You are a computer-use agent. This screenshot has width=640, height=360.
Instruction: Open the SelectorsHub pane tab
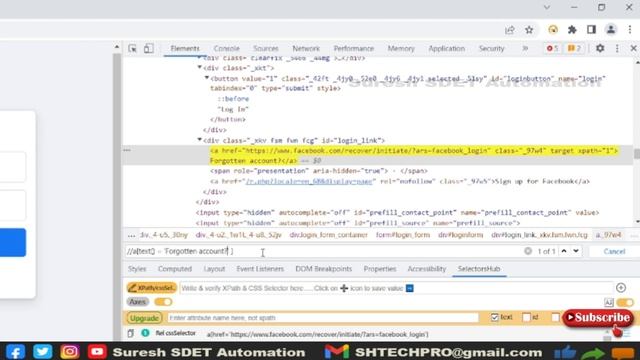[x=479, y=269]
